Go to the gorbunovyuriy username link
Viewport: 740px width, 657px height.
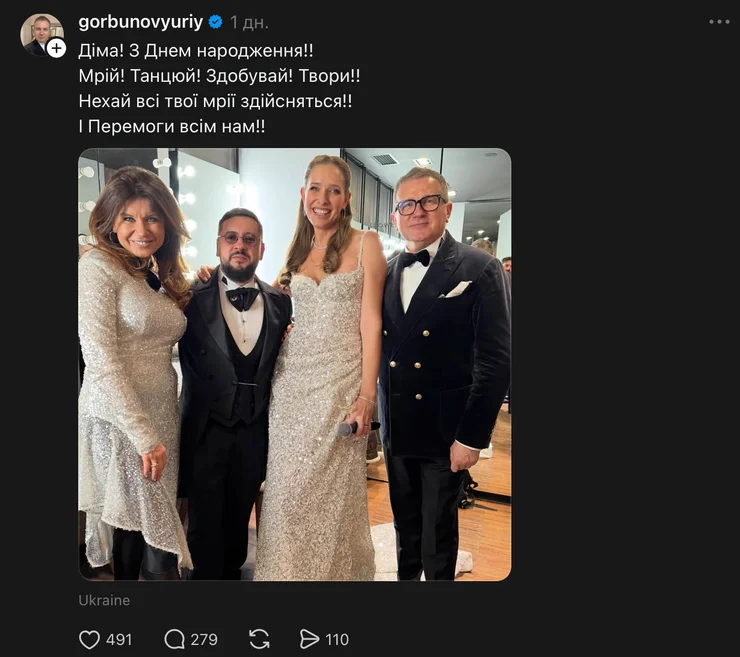pyautogui.click(x=139, y=22)
